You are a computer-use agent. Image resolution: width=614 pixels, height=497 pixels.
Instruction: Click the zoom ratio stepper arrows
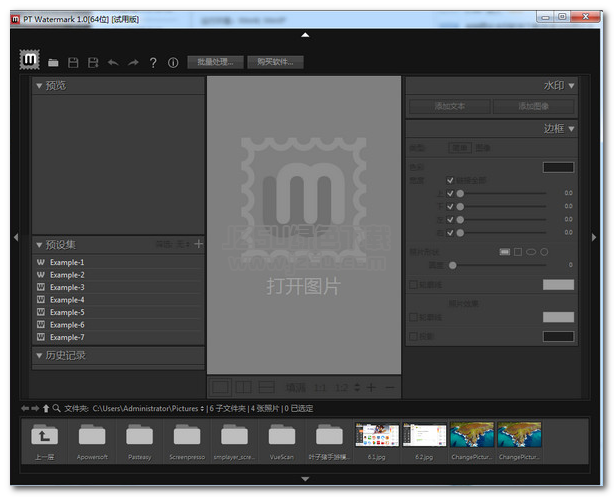point(357,387)
